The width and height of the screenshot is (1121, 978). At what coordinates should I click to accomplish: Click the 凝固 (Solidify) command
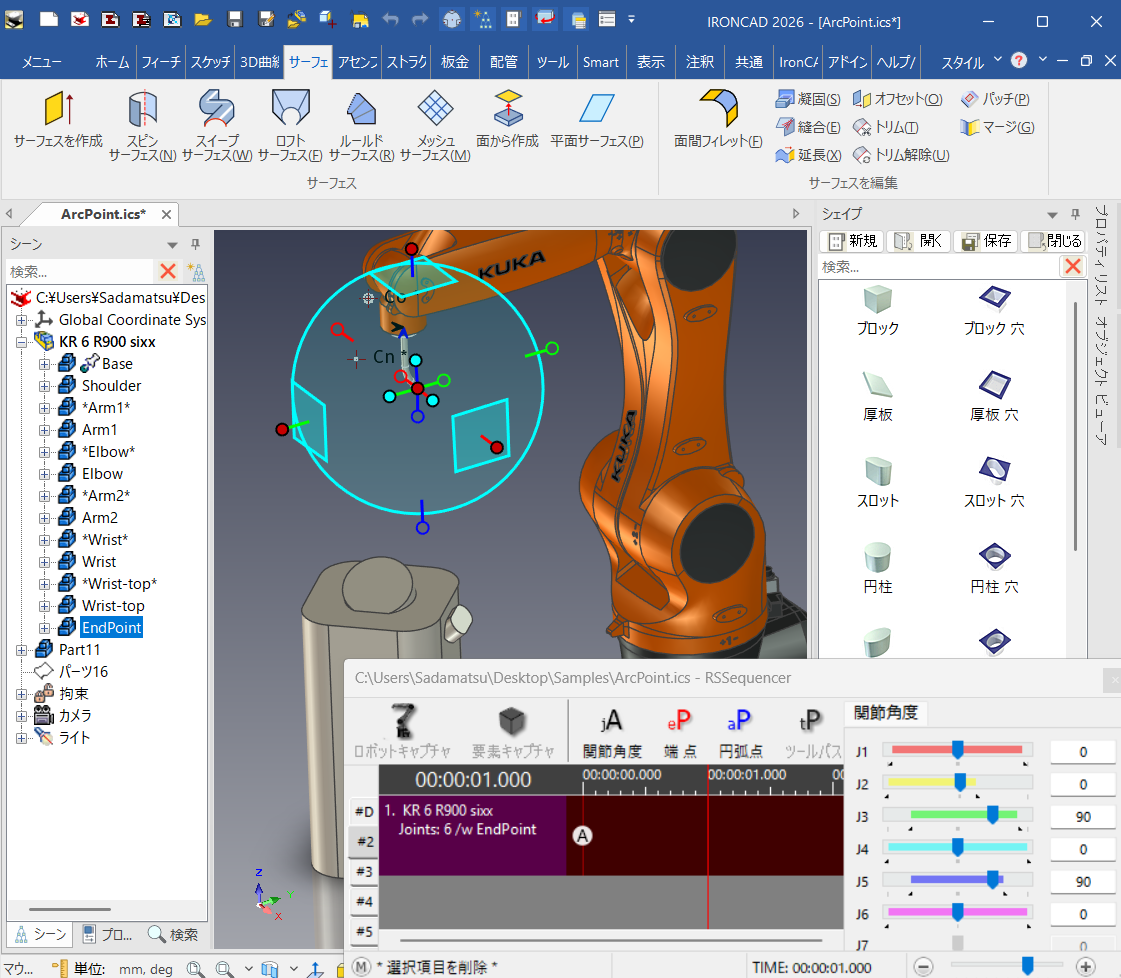808,99
